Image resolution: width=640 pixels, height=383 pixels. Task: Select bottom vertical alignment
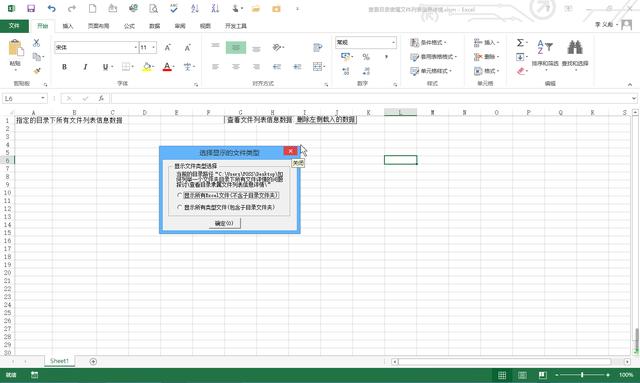[256, 49]
